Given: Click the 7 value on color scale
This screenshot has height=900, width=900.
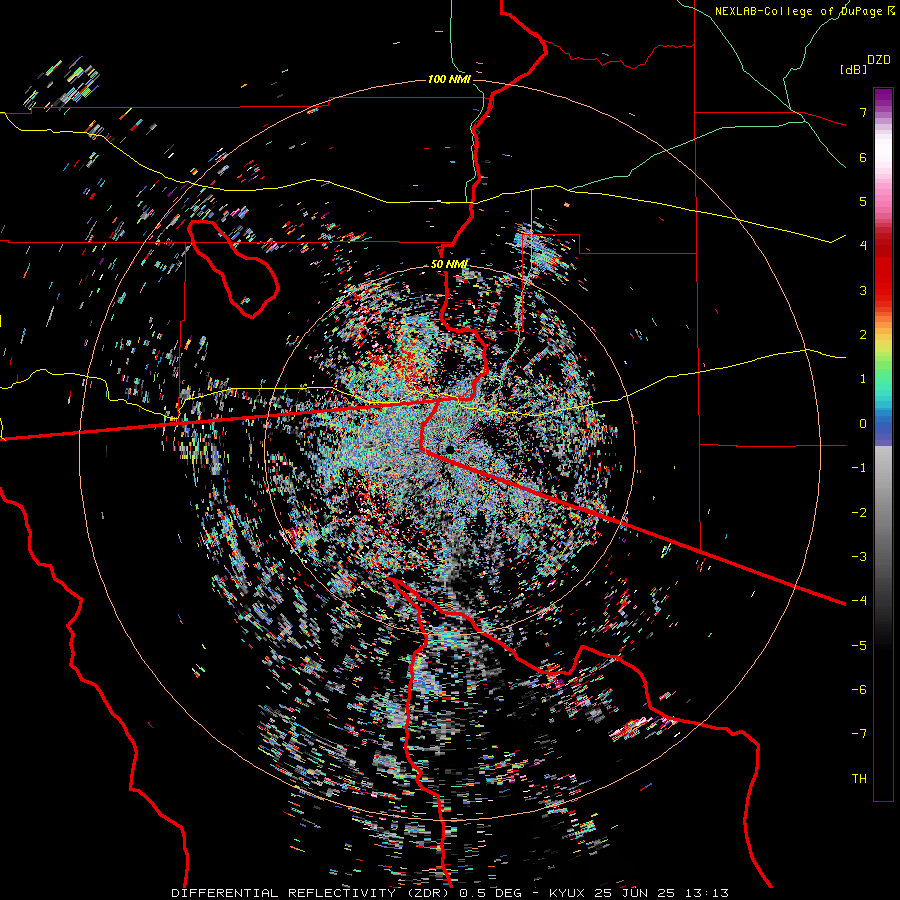Looking at the screenshot, I should [863, 112].
